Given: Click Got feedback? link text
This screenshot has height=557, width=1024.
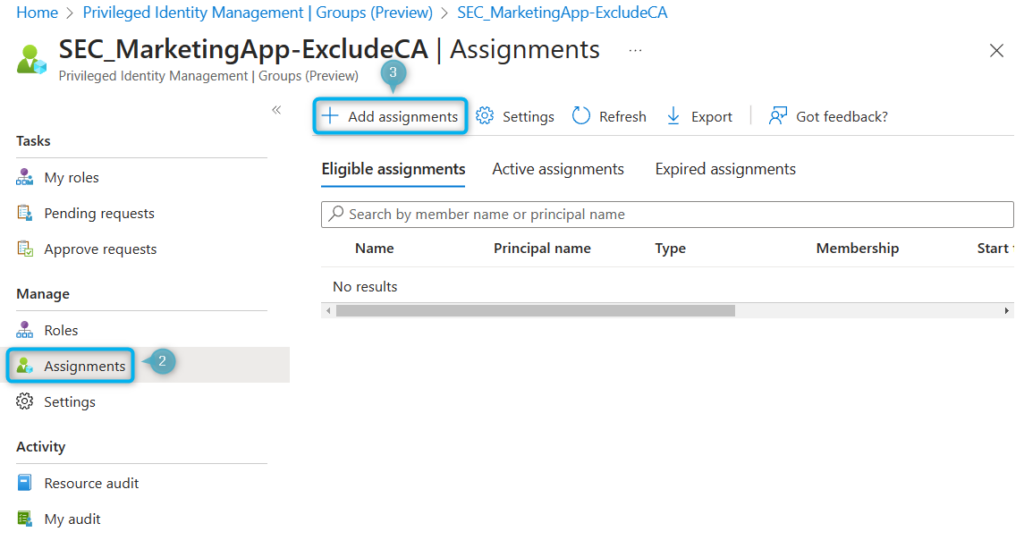Looking at the screenshot, I should 841,117.
